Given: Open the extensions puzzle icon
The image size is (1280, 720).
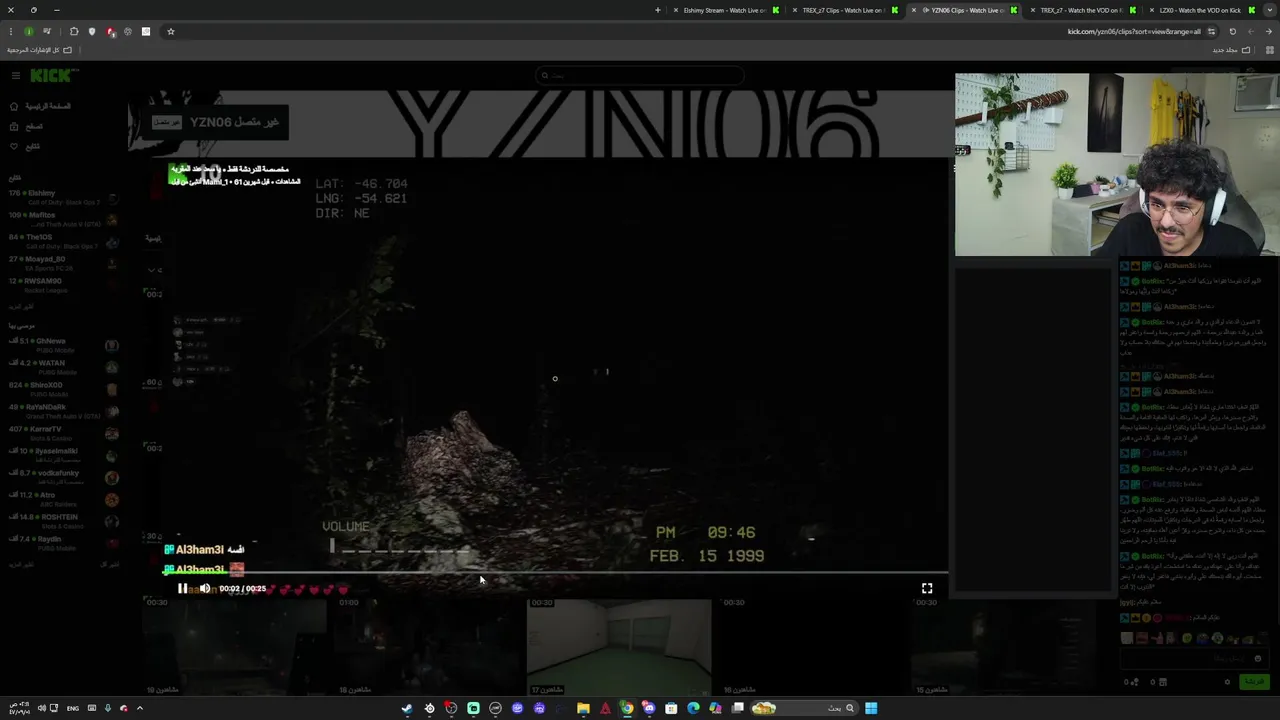Looking at the screenshot, I should tap(74, 32).
